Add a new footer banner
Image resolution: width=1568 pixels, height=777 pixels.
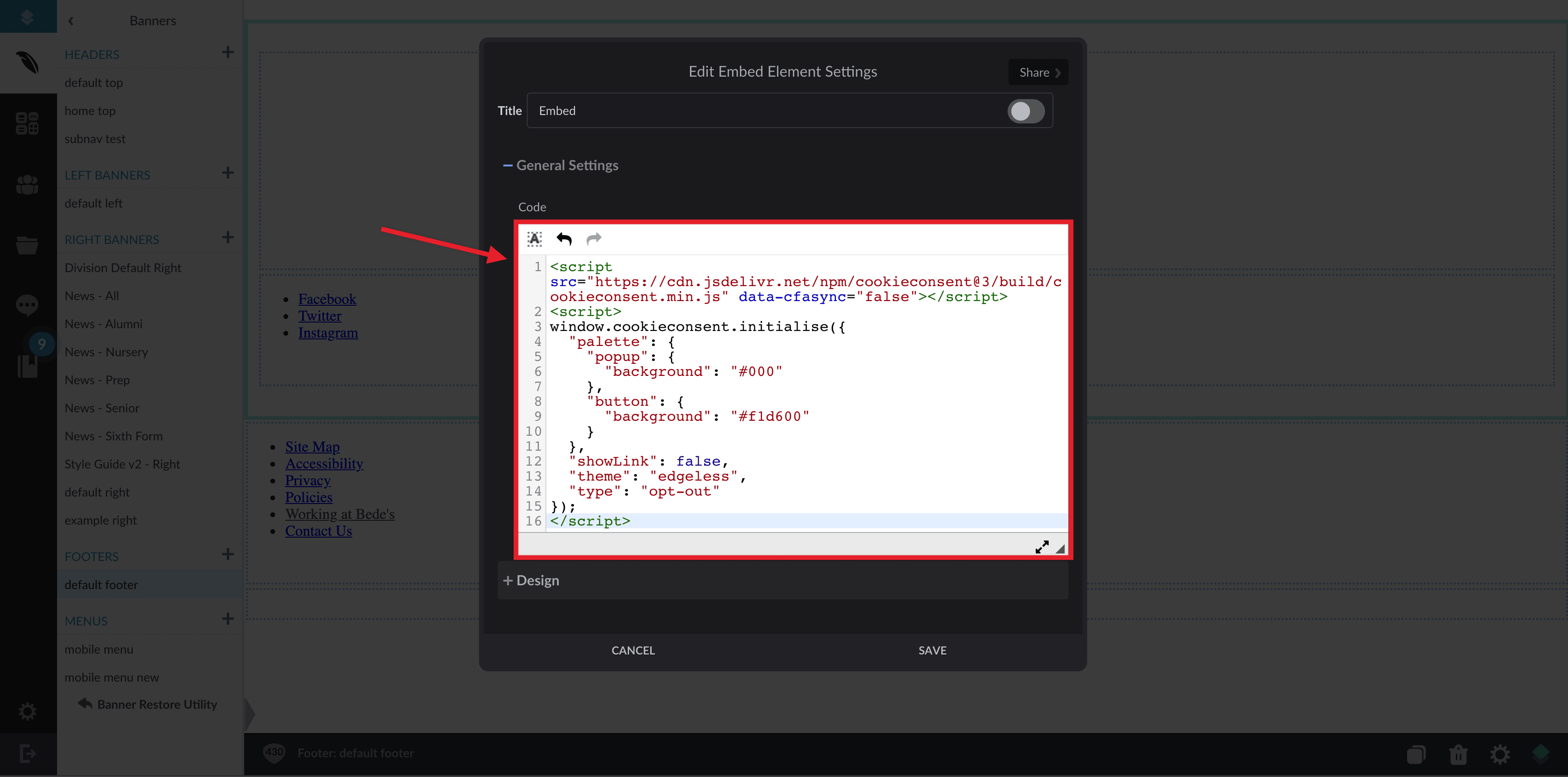228,554
